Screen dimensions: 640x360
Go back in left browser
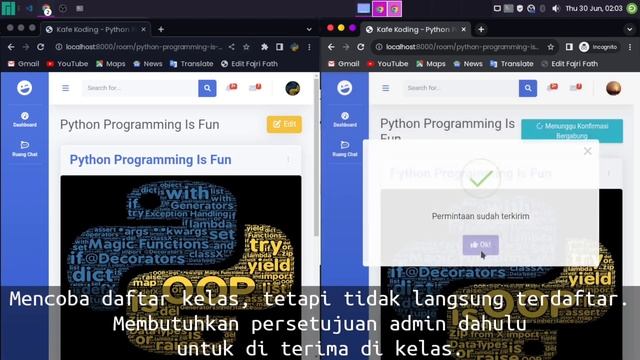click(11, 47)
